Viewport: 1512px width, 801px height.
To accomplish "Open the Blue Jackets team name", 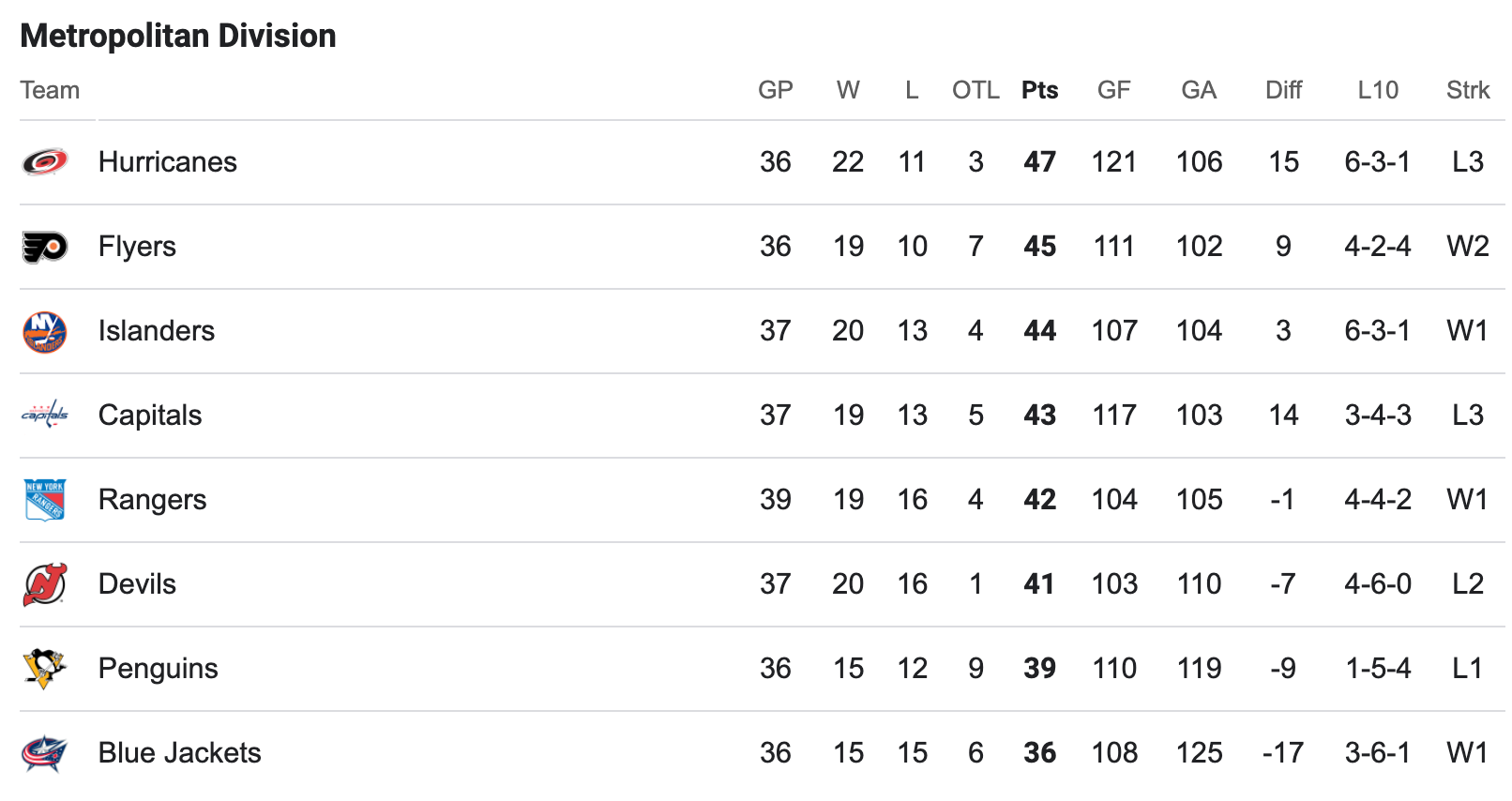I will click(180, 753).
